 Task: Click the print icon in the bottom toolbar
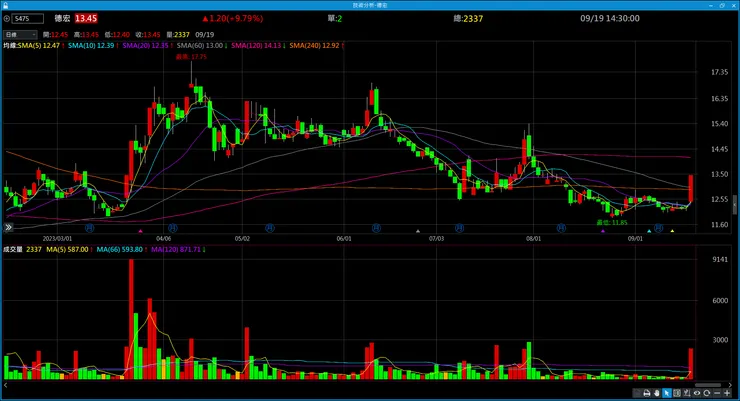pyautogui.click(x=647, y=393)
